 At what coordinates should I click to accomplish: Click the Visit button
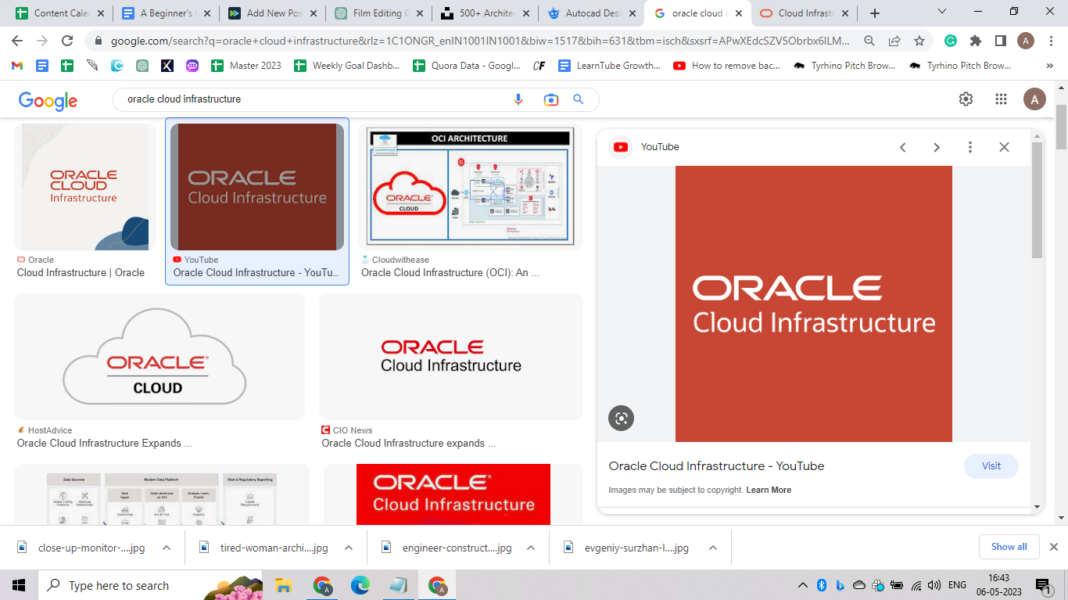point(990,466)
